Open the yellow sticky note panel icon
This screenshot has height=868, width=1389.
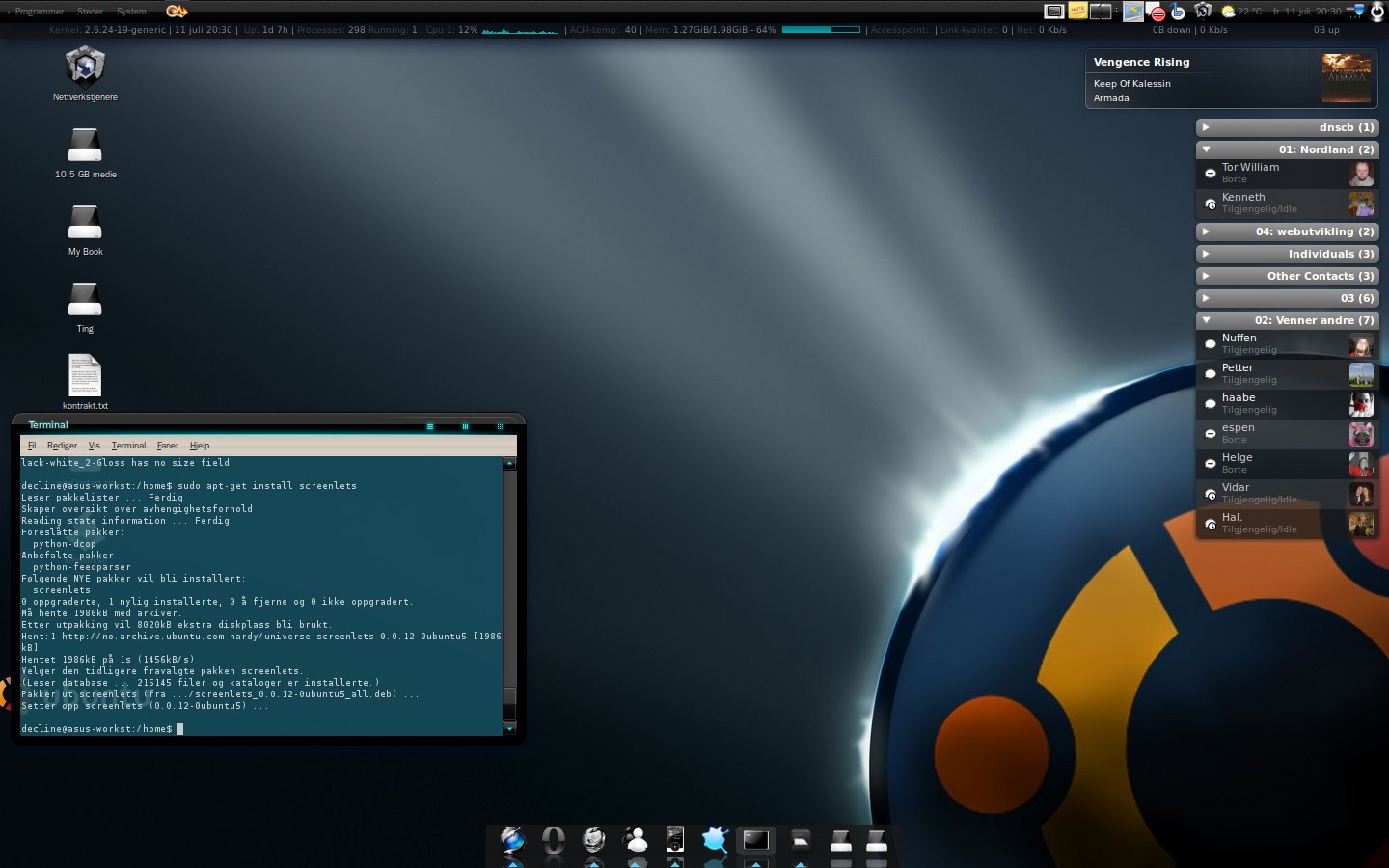[1077, 12]
